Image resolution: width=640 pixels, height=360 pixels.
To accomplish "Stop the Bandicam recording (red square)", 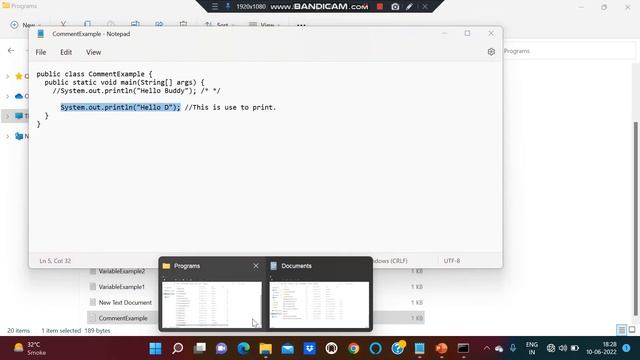I will coord(380,7).
